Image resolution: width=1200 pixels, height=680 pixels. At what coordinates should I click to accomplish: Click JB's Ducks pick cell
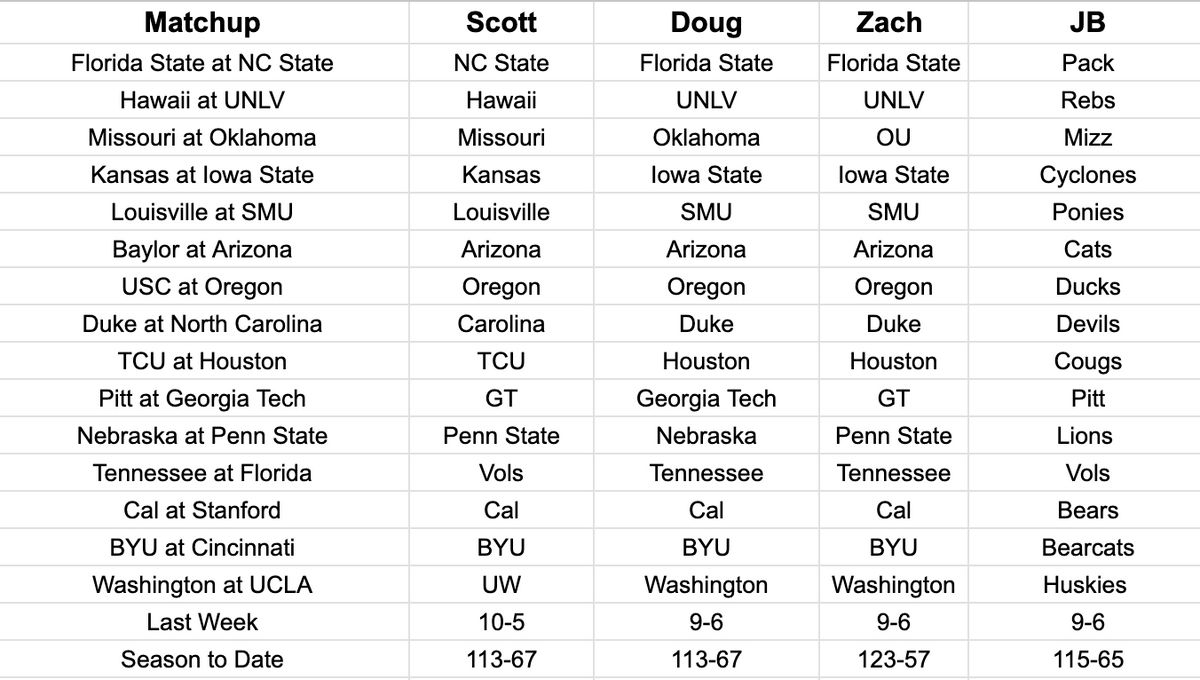click(x=1087, y=287)
